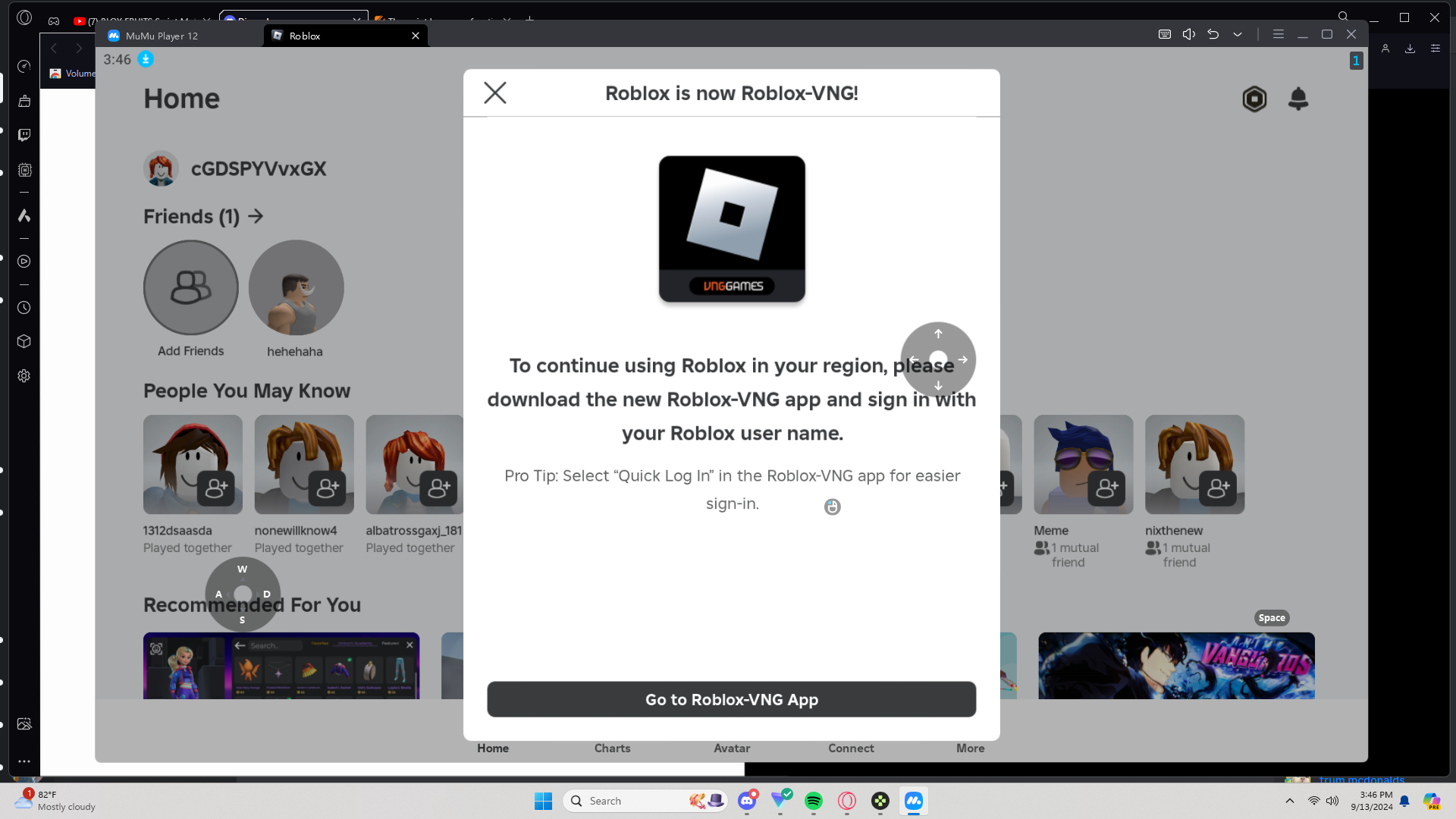
Task: Open weather widget showing 82°F
Action: click(56, 801)
